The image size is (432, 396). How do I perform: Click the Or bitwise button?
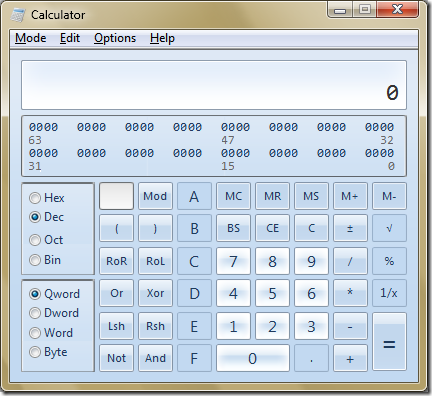click(x=116, y=293)
